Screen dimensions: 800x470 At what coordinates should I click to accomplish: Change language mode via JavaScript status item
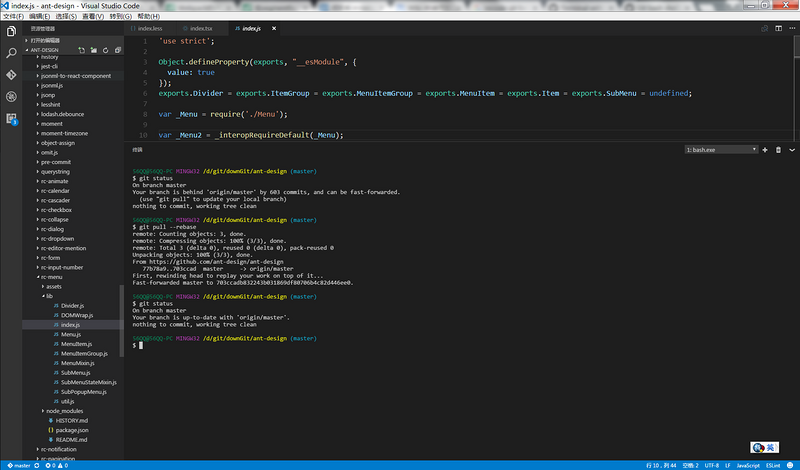[748, 465]
